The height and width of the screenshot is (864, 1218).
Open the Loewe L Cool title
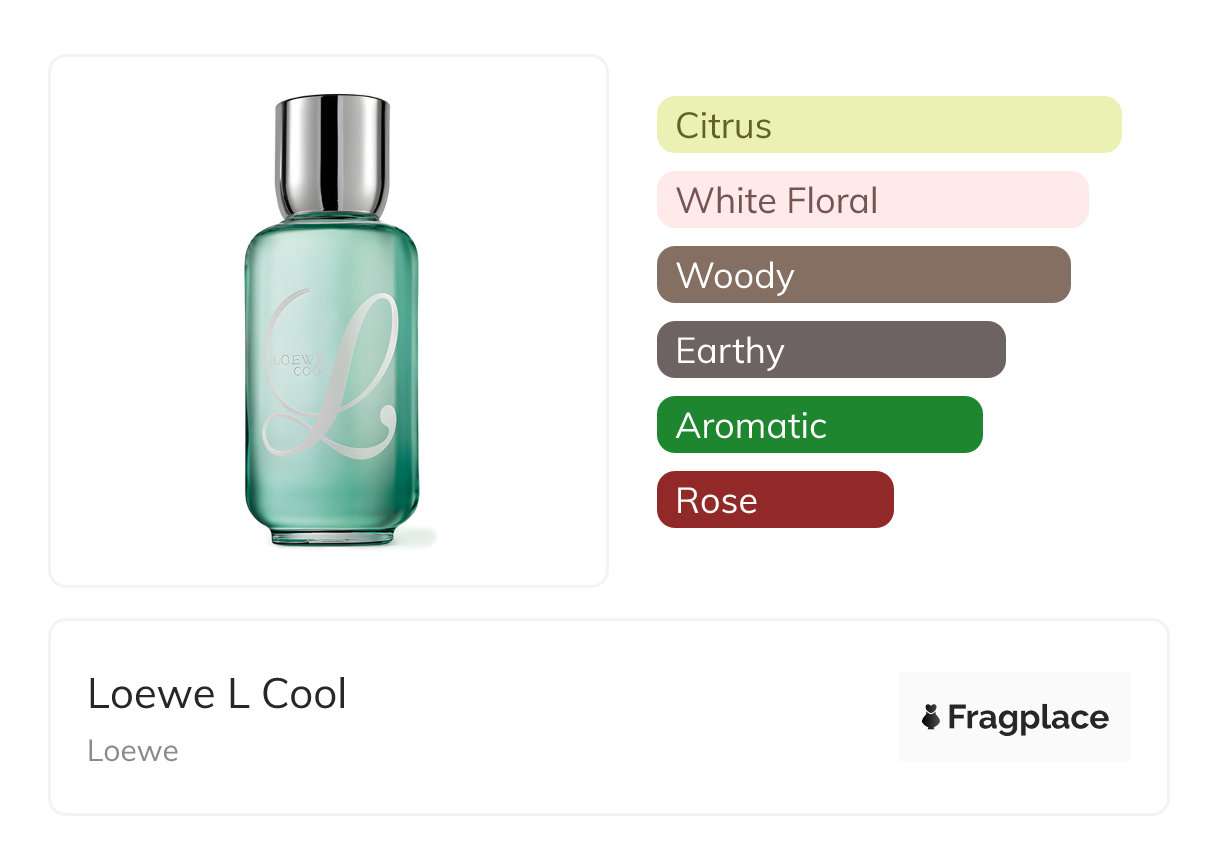[217, 694]
